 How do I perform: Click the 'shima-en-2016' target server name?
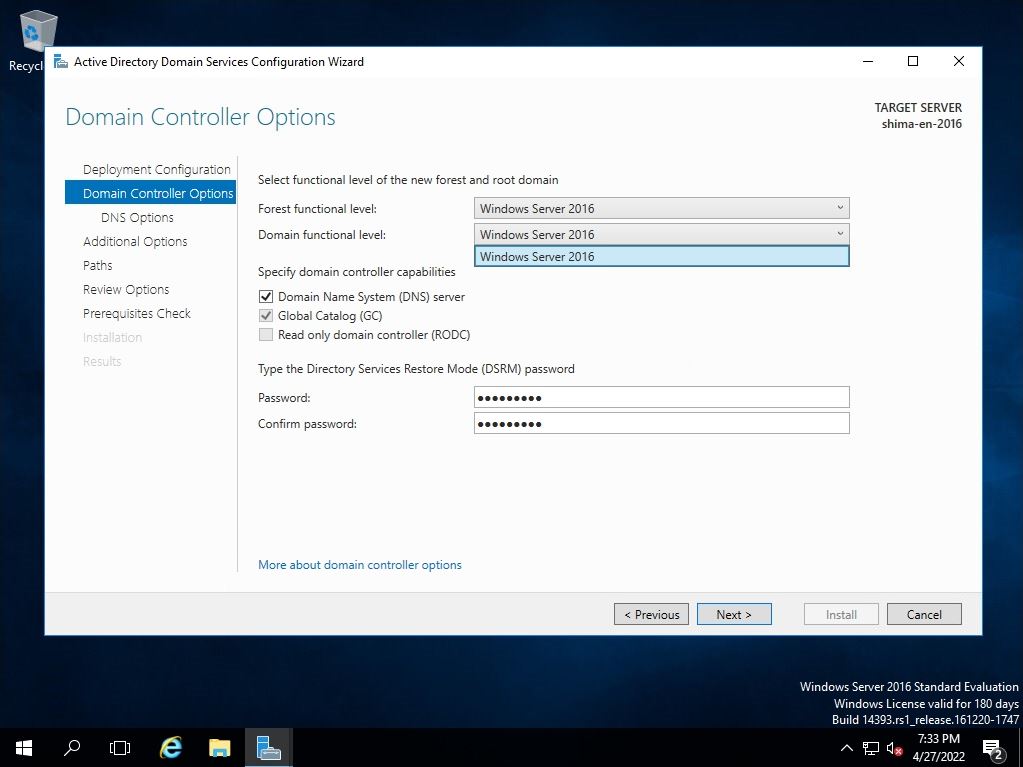click(x=921, y=124)
